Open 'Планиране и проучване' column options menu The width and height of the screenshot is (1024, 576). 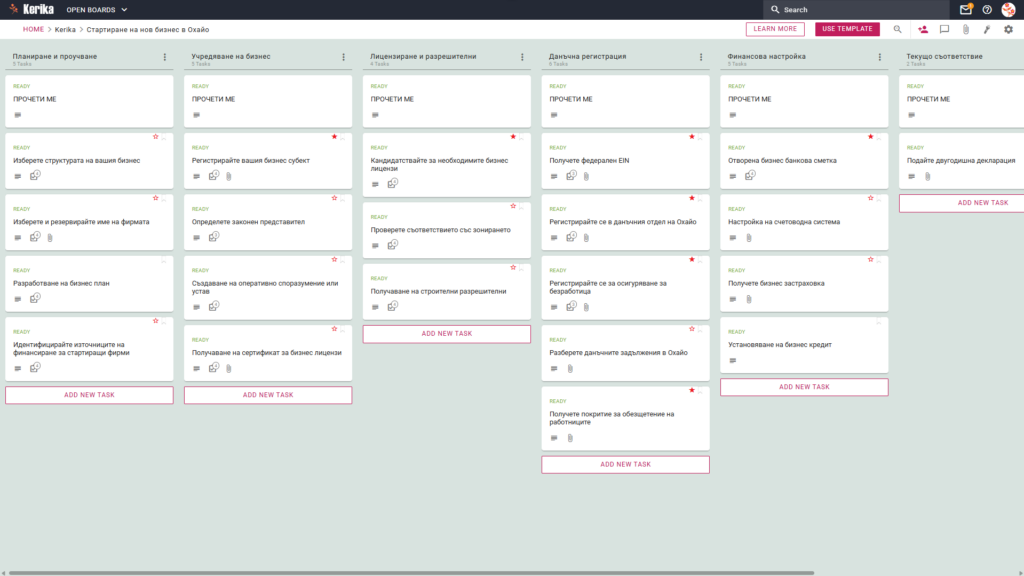point(165,57)
